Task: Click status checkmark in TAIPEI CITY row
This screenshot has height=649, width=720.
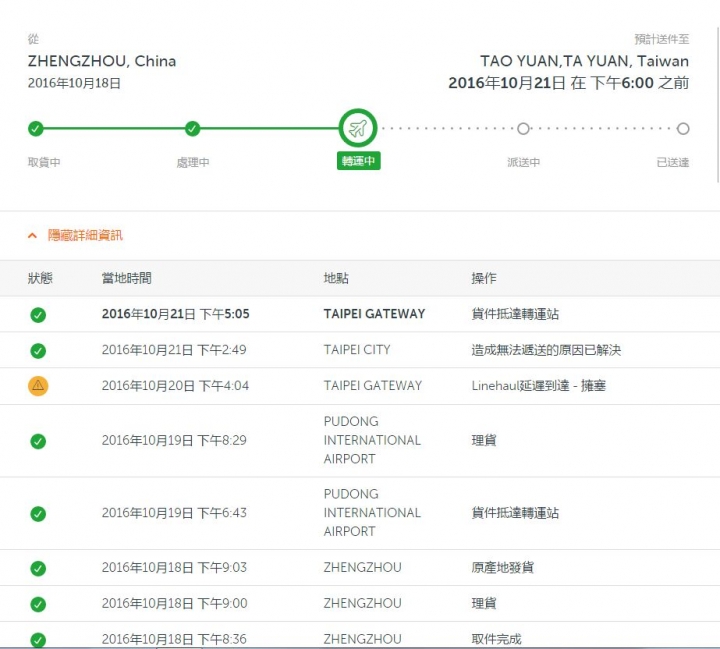Action: click(38, 350)
